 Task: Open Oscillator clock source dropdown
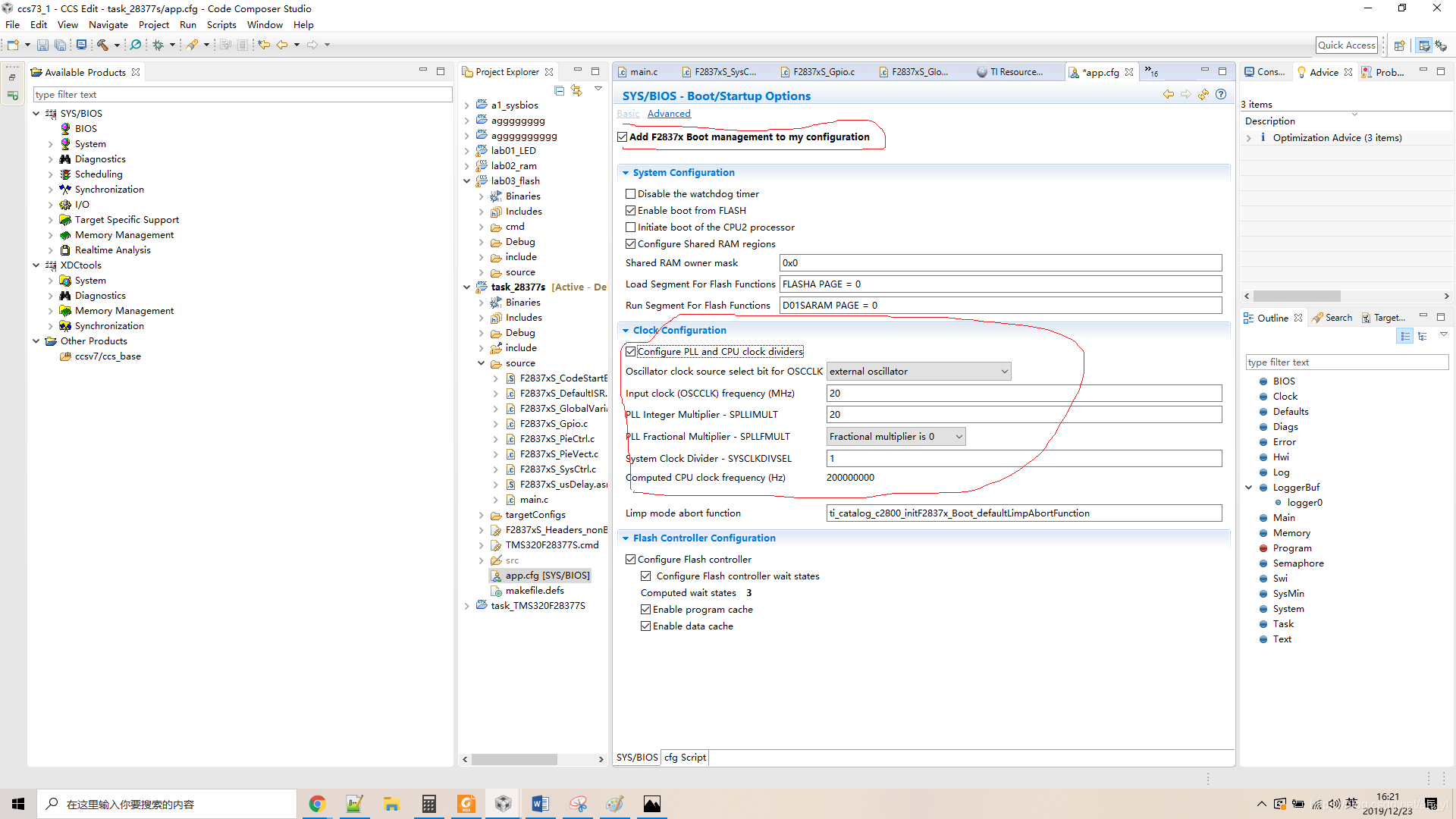[x=918, y=372]
